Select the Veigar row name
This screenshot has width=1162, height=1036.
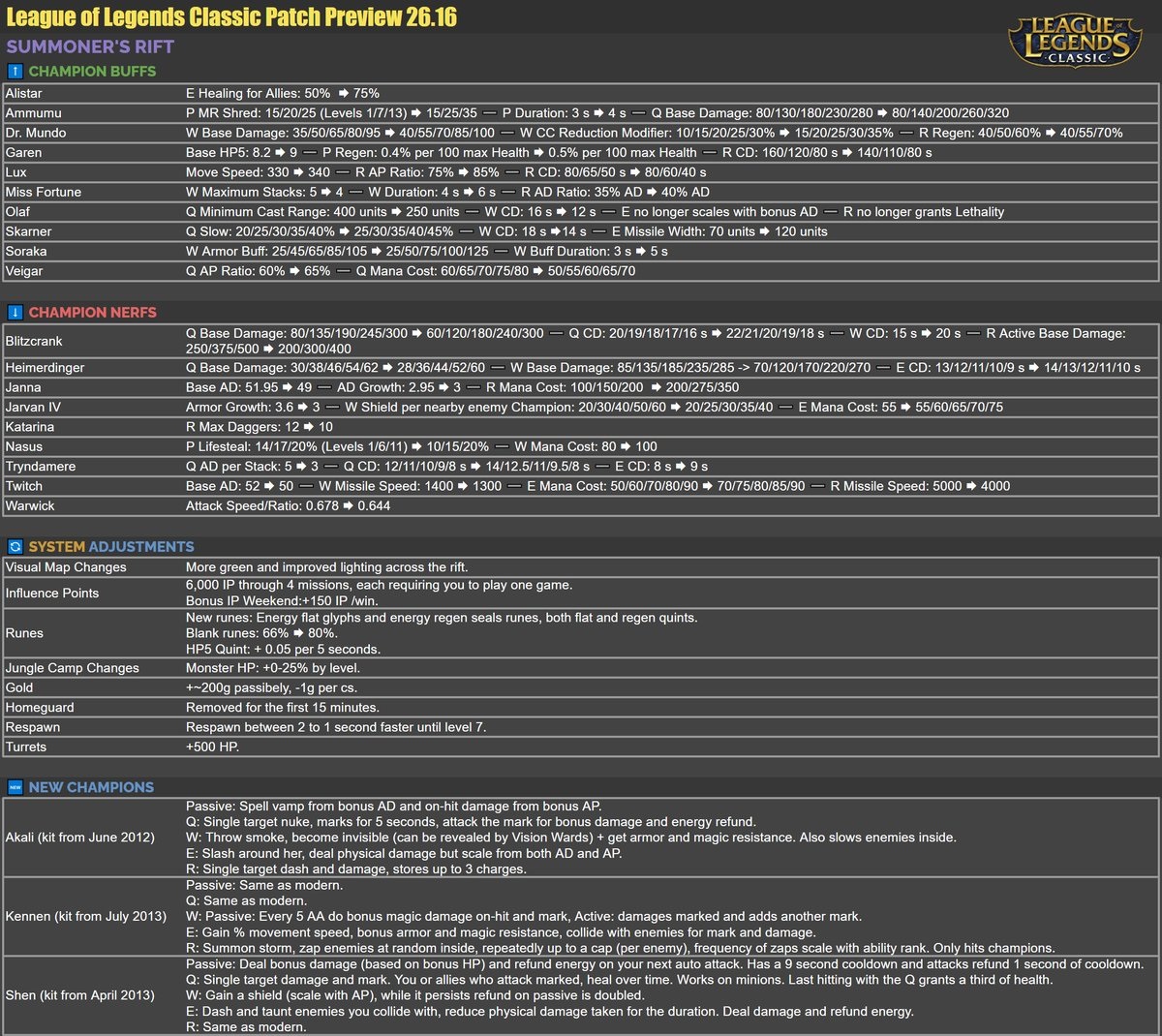click(x=24, y=271)
